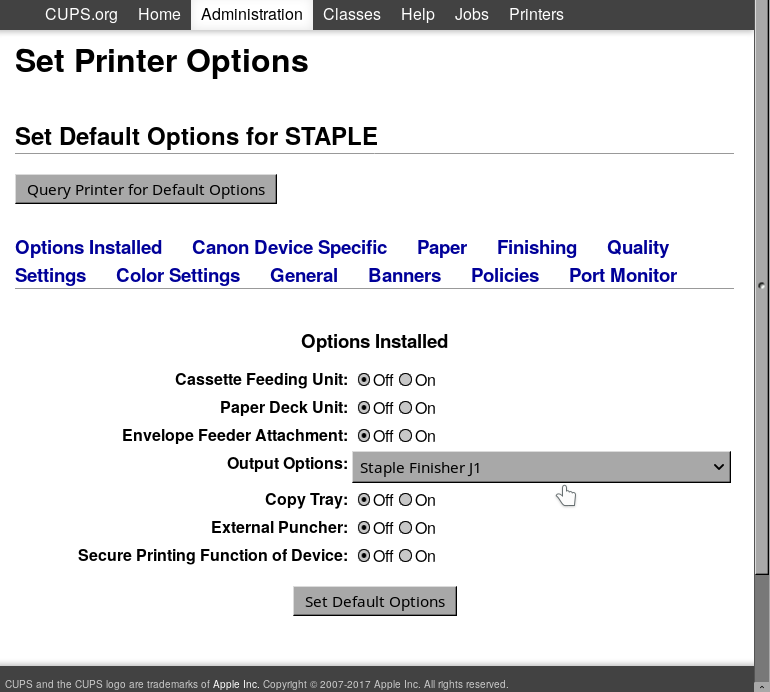Click the Apple Inc. footer link
The height and width of the screenshot is (692, 770).
236,684
